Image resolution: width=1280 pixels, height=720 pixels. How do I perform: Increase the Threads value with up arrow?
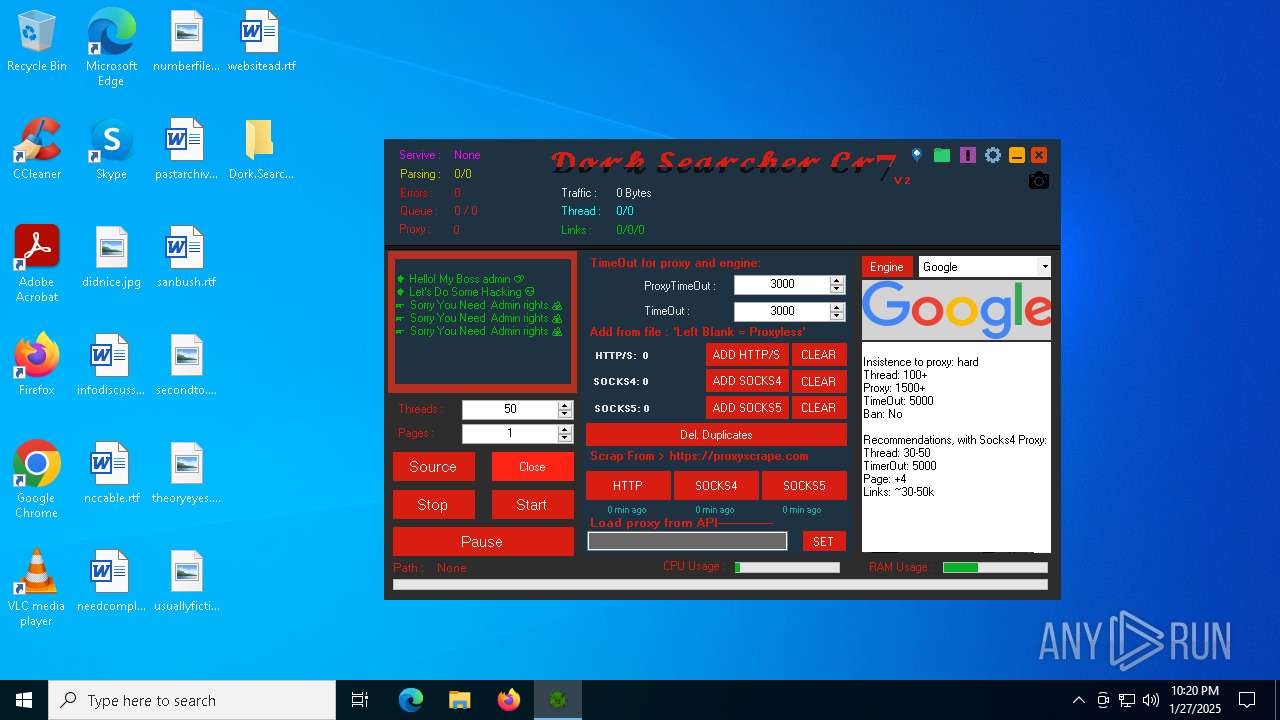point(565,405)
